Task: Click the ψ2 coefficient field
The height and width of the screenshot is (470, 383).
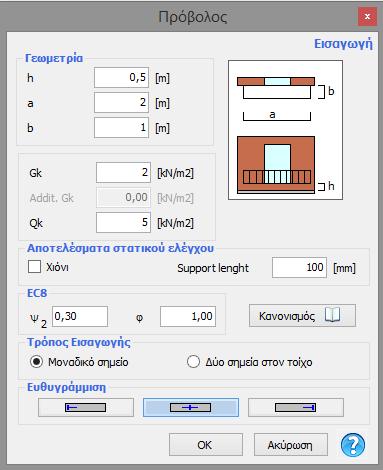Action: pyautogui.click(x=80, y=316)
